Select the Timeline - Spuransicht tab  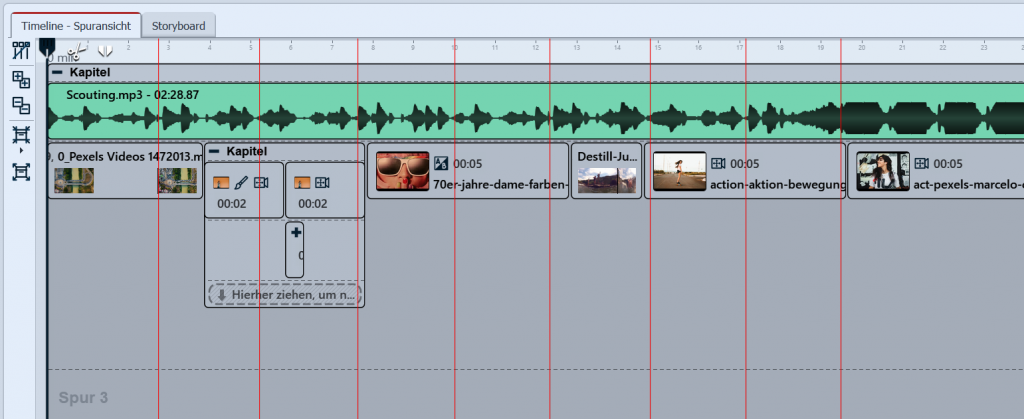click(76, 26)
